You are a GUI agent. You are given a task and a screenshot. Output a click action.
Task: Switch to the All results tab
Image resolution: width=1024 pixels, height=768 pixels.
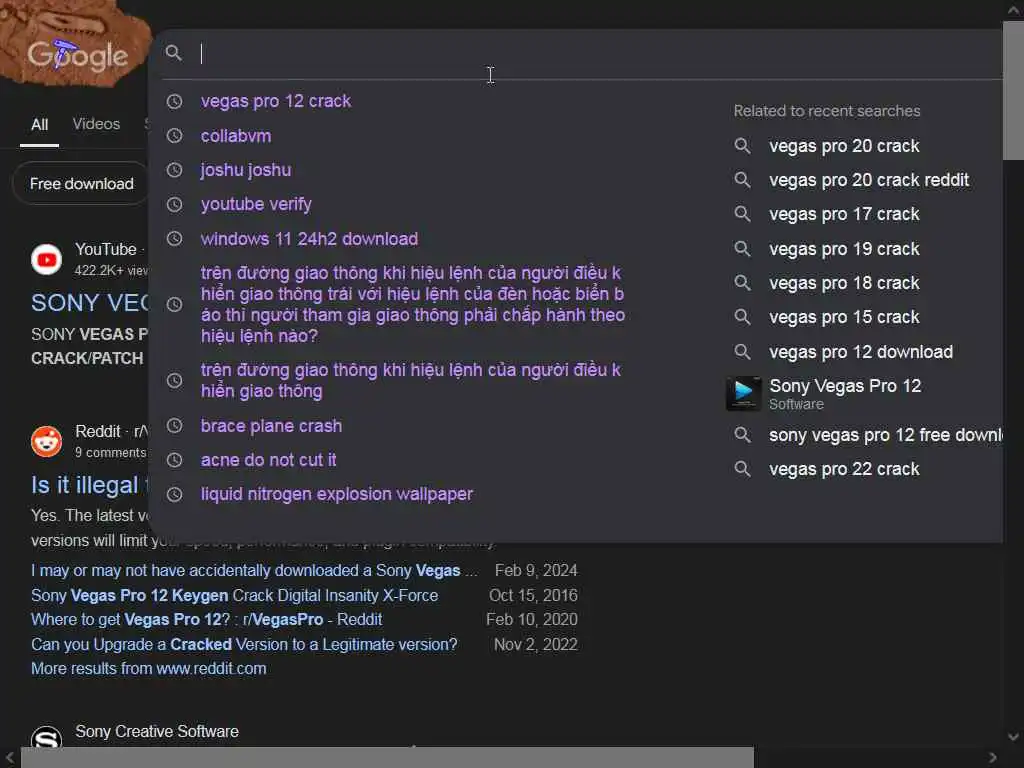click(39, 124)
